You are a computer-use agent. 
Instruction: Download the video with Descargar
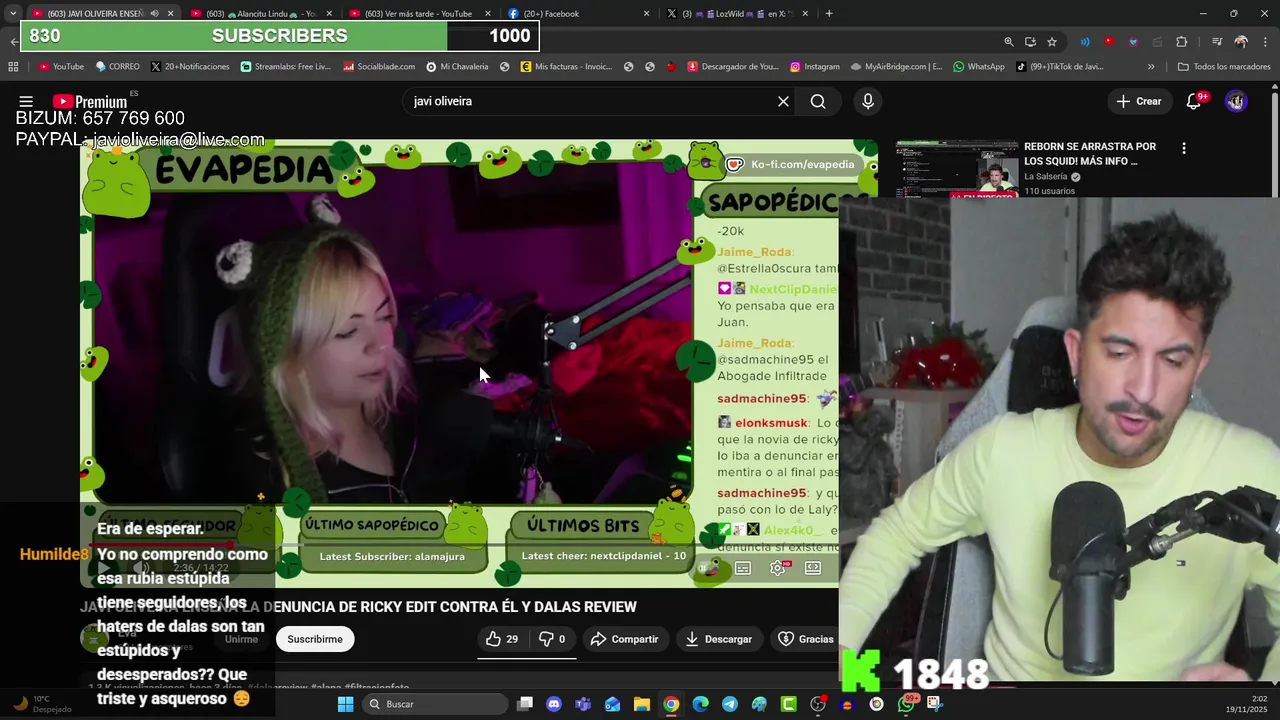(x=718, y=639)
